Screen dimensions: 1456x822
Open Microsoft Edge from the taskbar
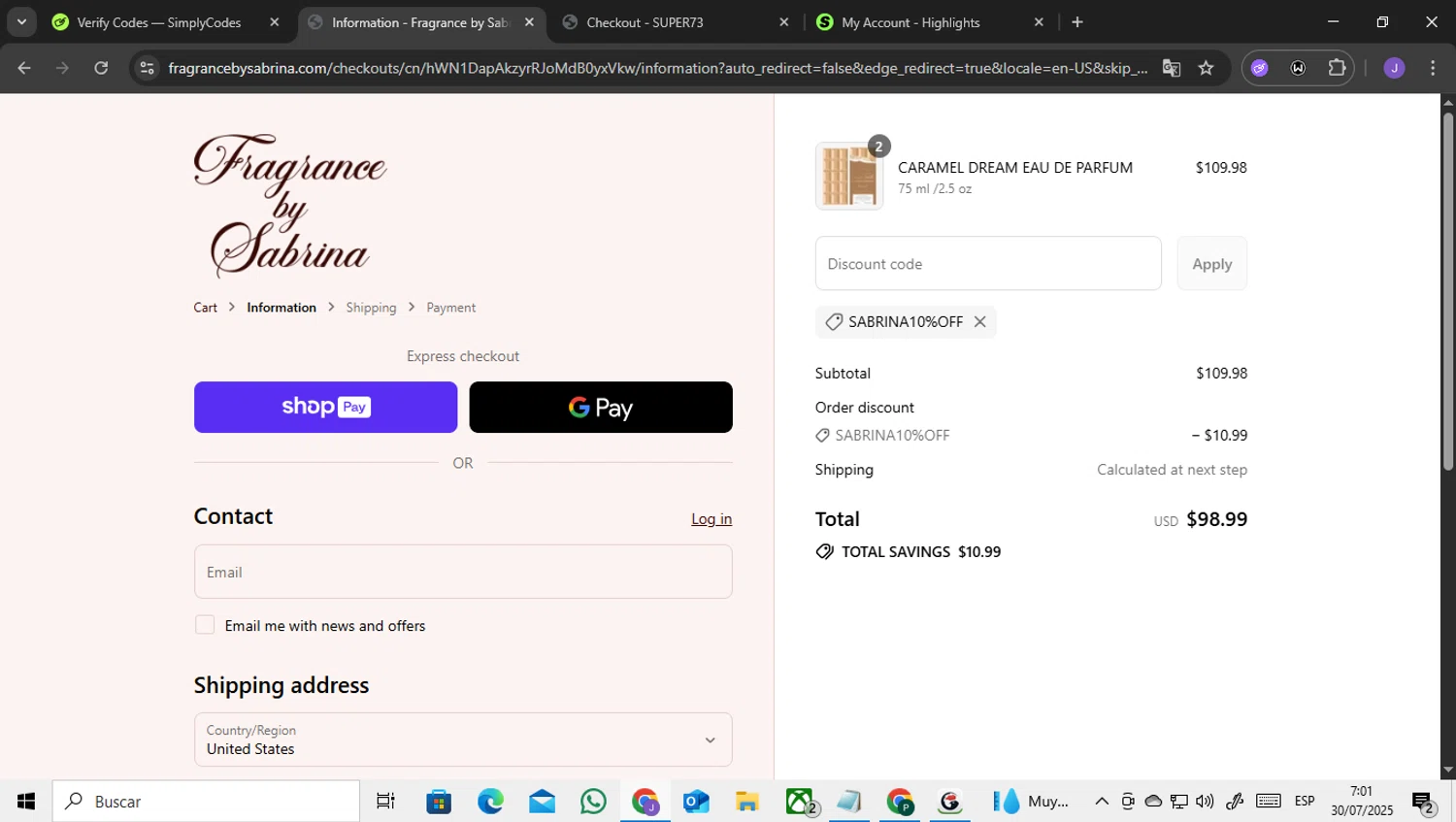click(490, 801)
